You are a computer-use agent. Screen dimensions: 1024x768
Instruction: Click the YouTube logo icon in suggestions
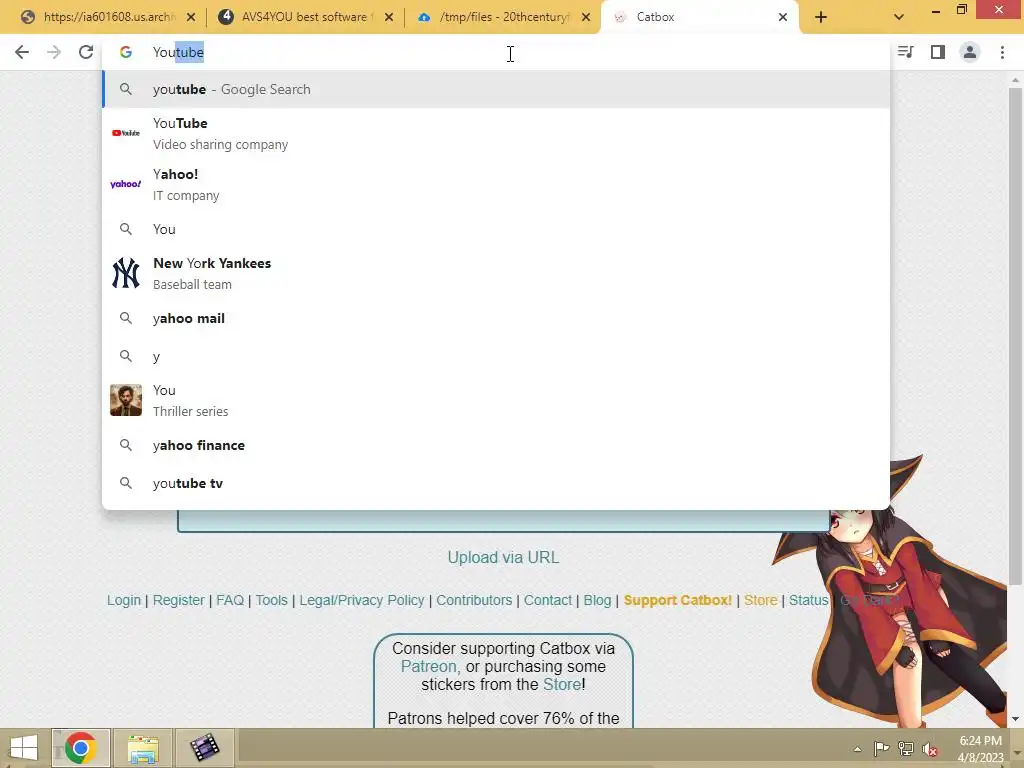tap(125, 133)
